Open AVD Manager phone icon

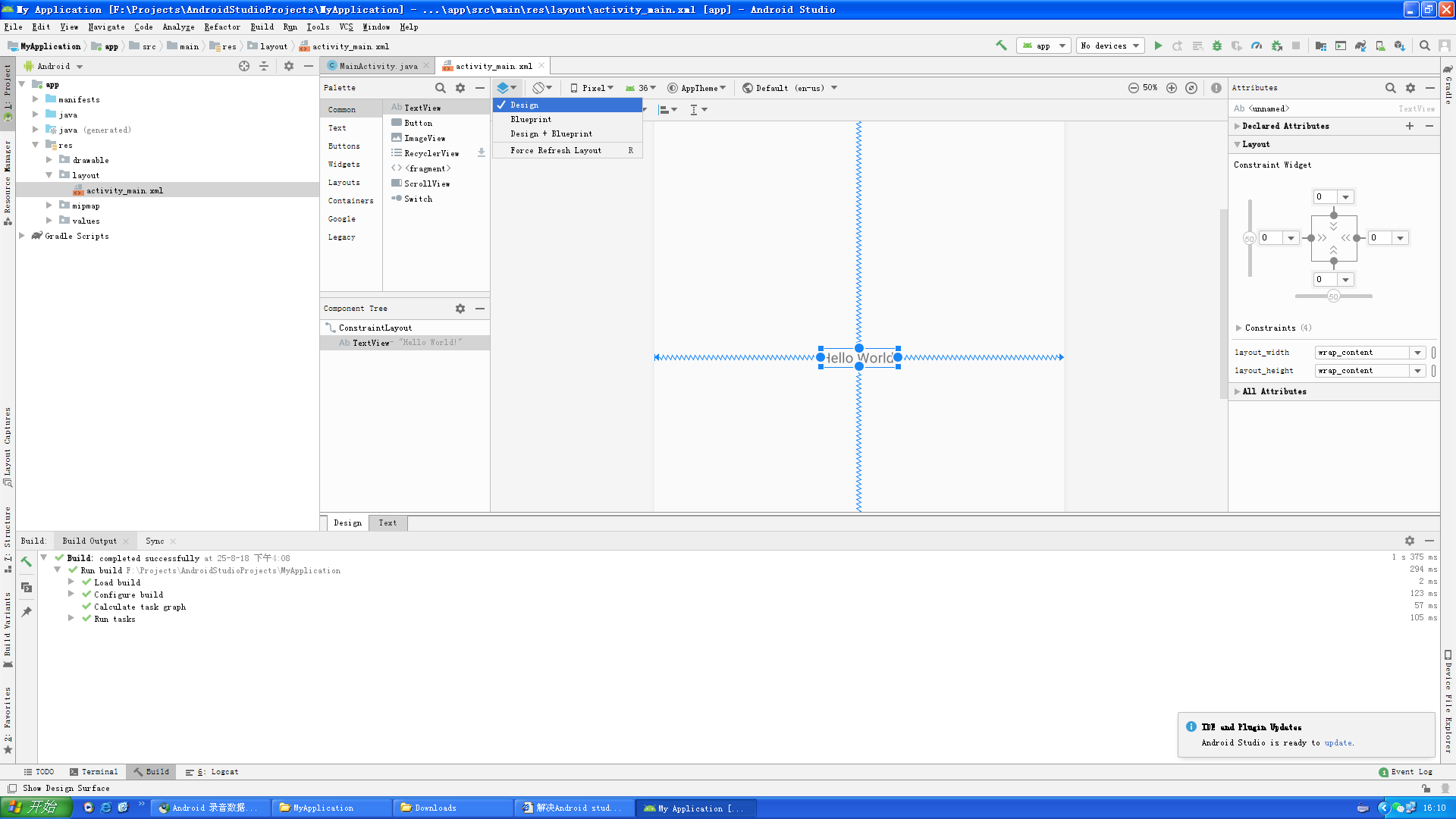click(1380, 45)
